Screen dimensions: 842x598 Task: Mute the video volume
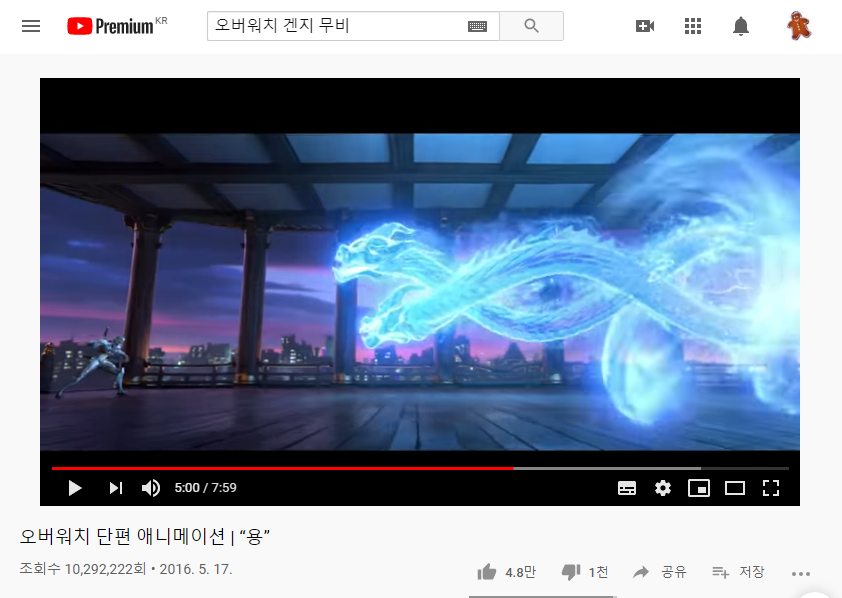pos(151,488)
